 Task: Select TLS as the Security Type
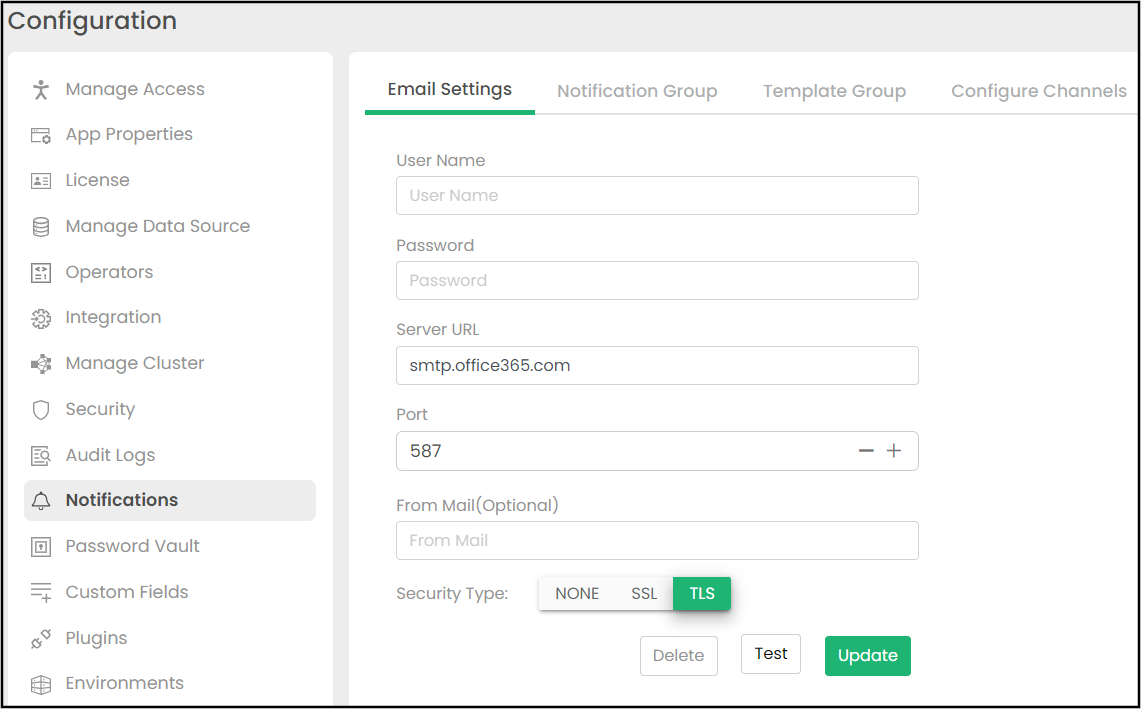701,593
